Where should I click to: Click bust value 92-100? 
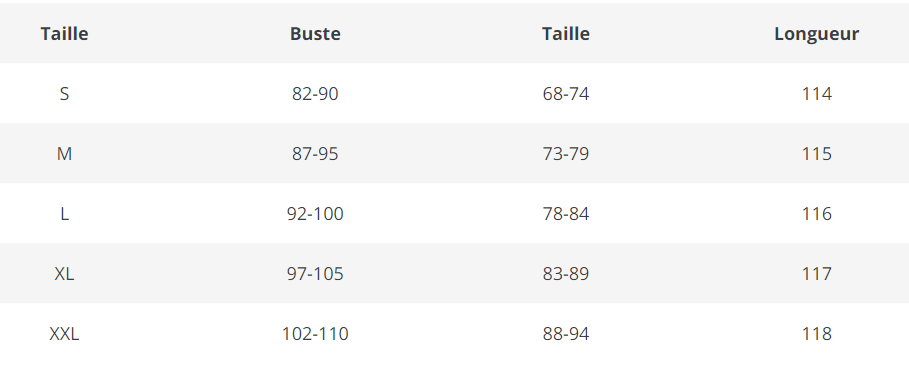pos(315,214)
